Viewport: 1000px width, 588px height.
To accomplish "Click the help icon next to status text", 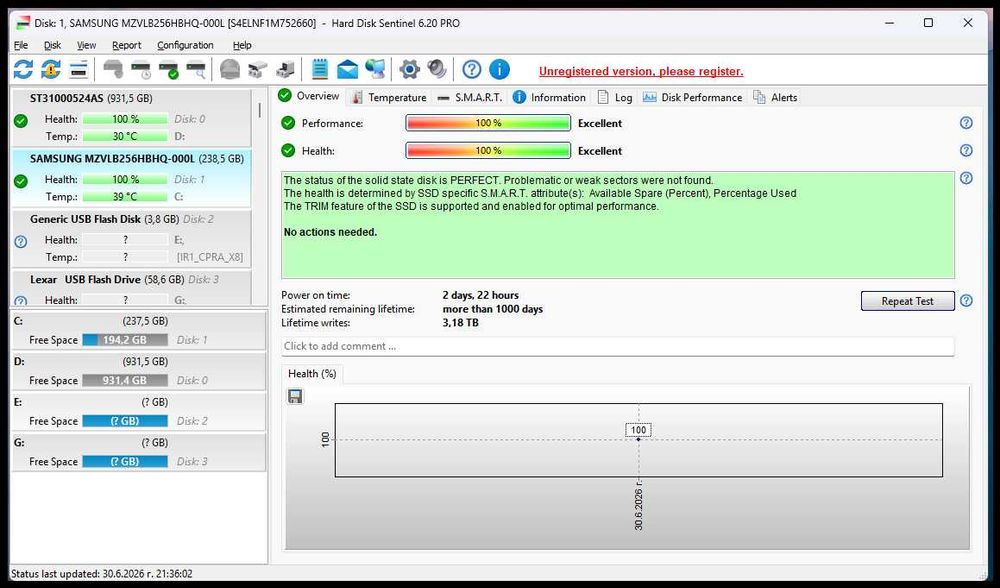I will 966,178.
